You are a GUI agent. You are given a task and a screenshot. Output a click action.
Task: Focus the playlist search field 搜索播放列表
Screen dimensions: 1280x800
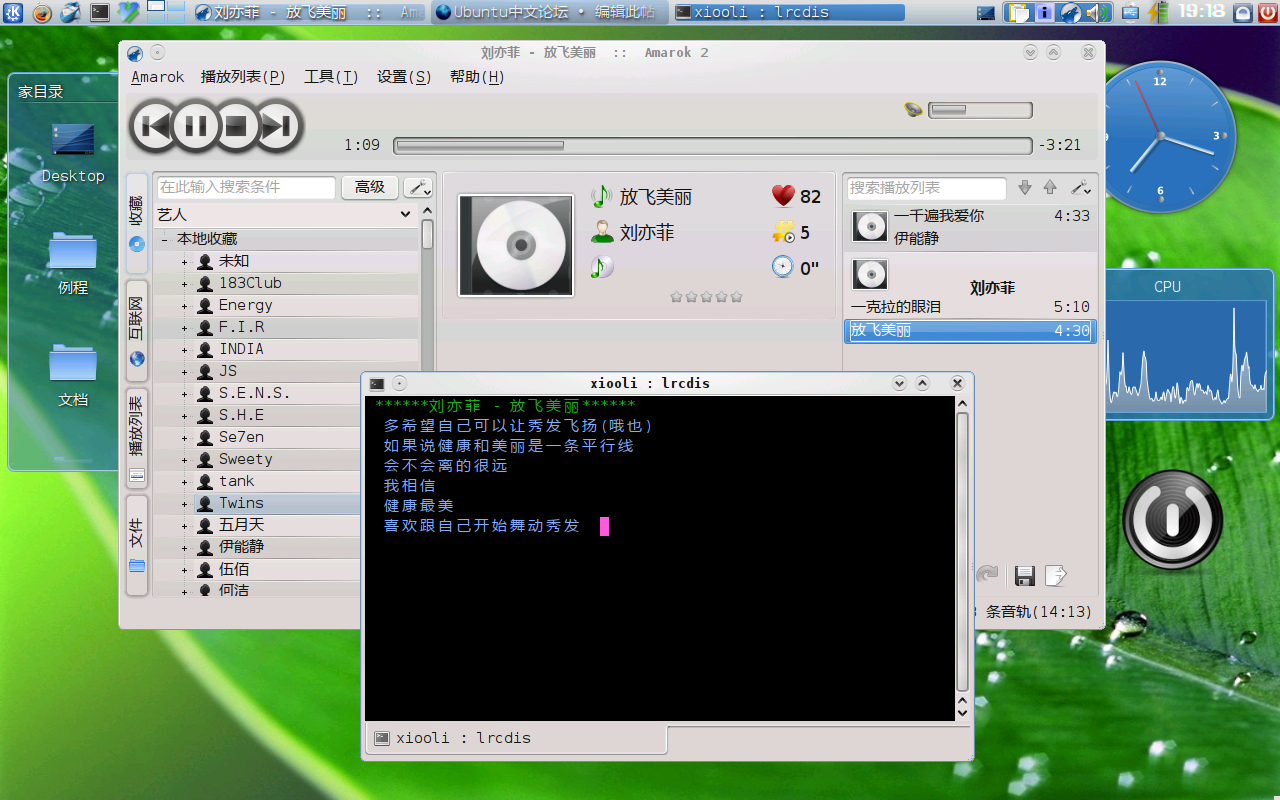point(927,187)
